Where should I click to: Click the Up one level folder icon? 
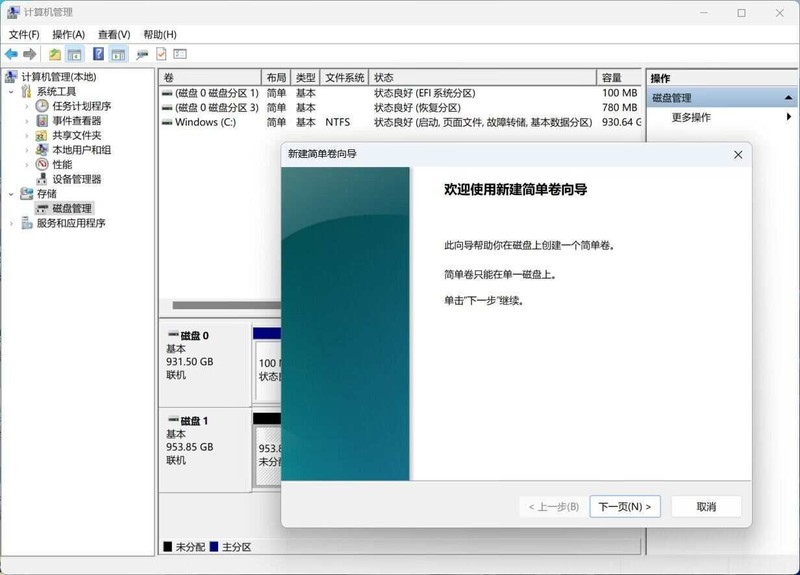pyautogui.click(x=55, y=54)
